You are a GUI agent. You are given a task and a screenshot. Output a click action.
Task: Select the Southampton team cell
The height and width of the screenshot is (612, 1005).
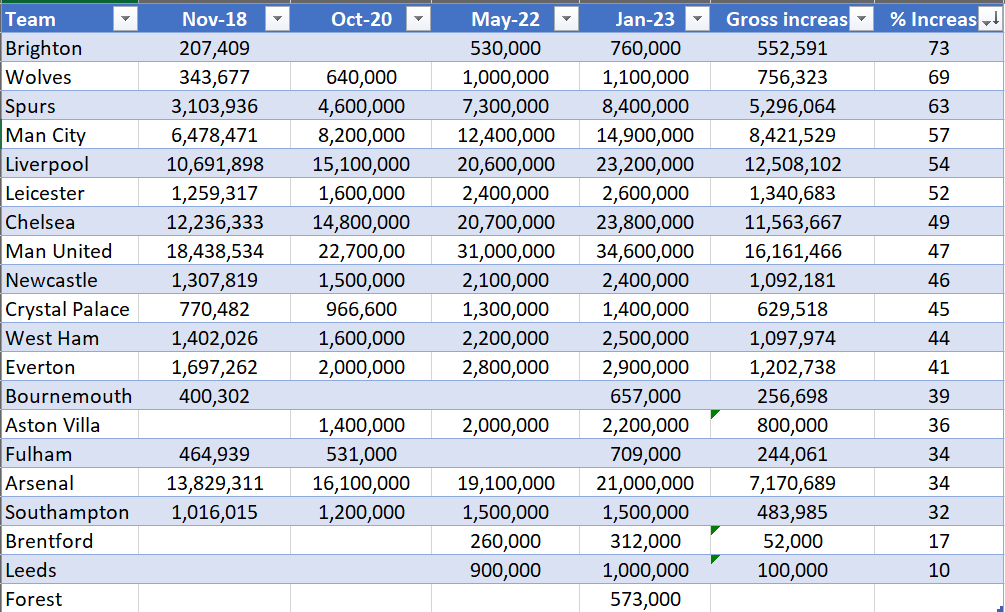[70, 512]
